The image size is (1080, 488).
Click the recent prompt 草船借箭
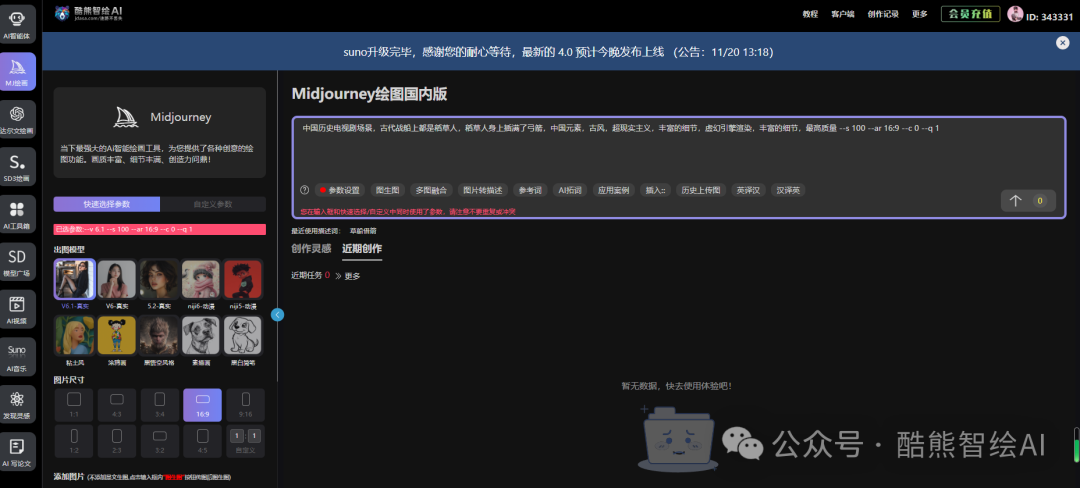(x=363, y=231)
